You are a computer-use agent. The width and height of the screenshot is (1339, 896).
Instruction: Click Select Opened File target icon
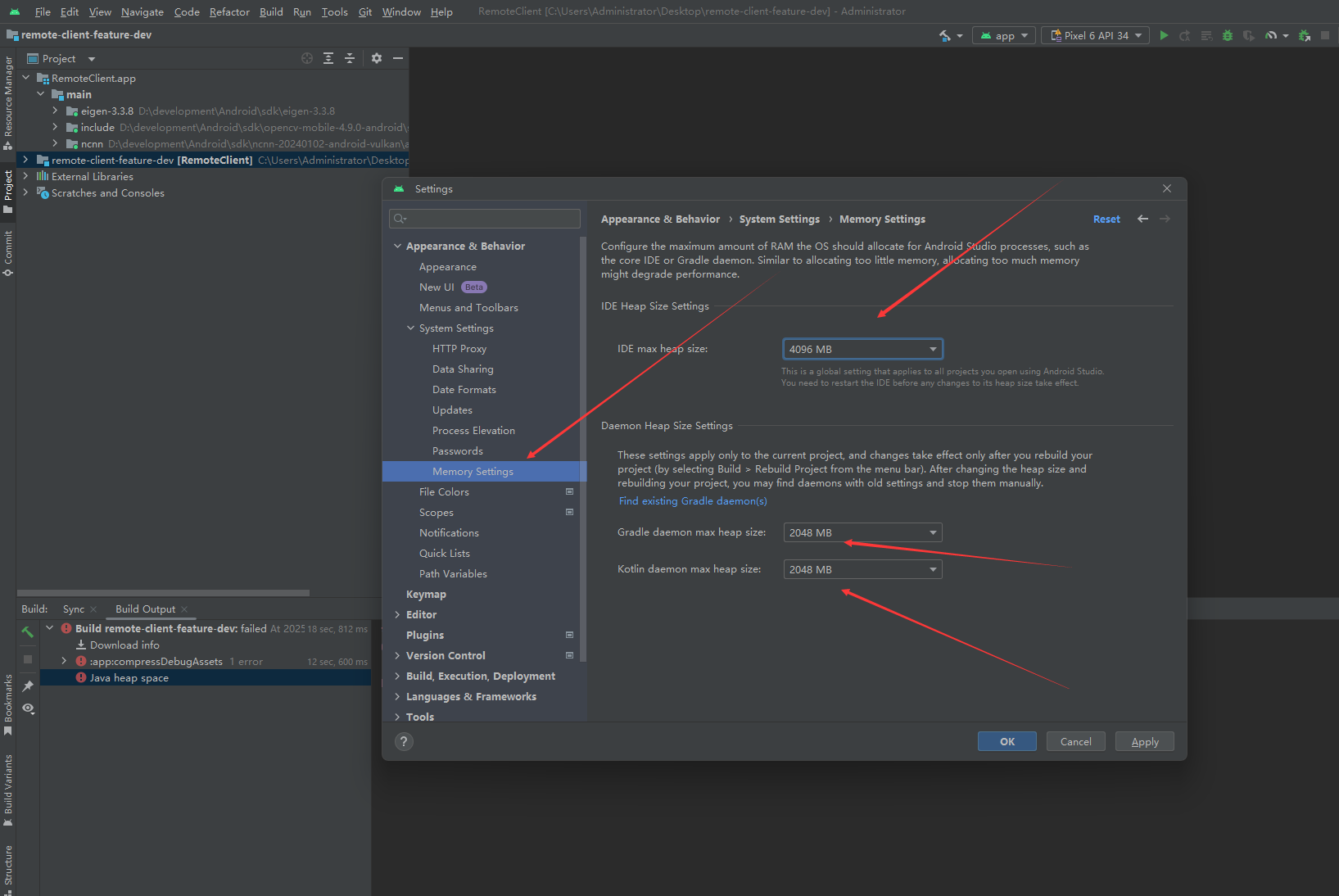tap(307, 58)
